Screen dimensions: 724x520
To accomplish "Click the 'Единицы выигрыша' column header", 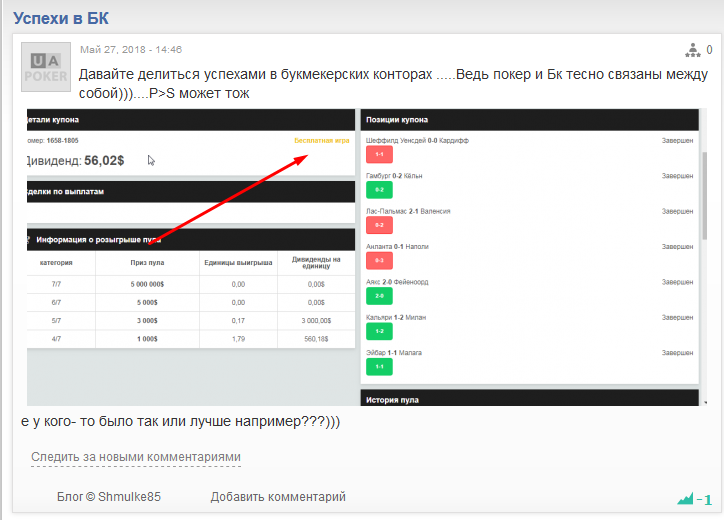I will tap(238, 262).
